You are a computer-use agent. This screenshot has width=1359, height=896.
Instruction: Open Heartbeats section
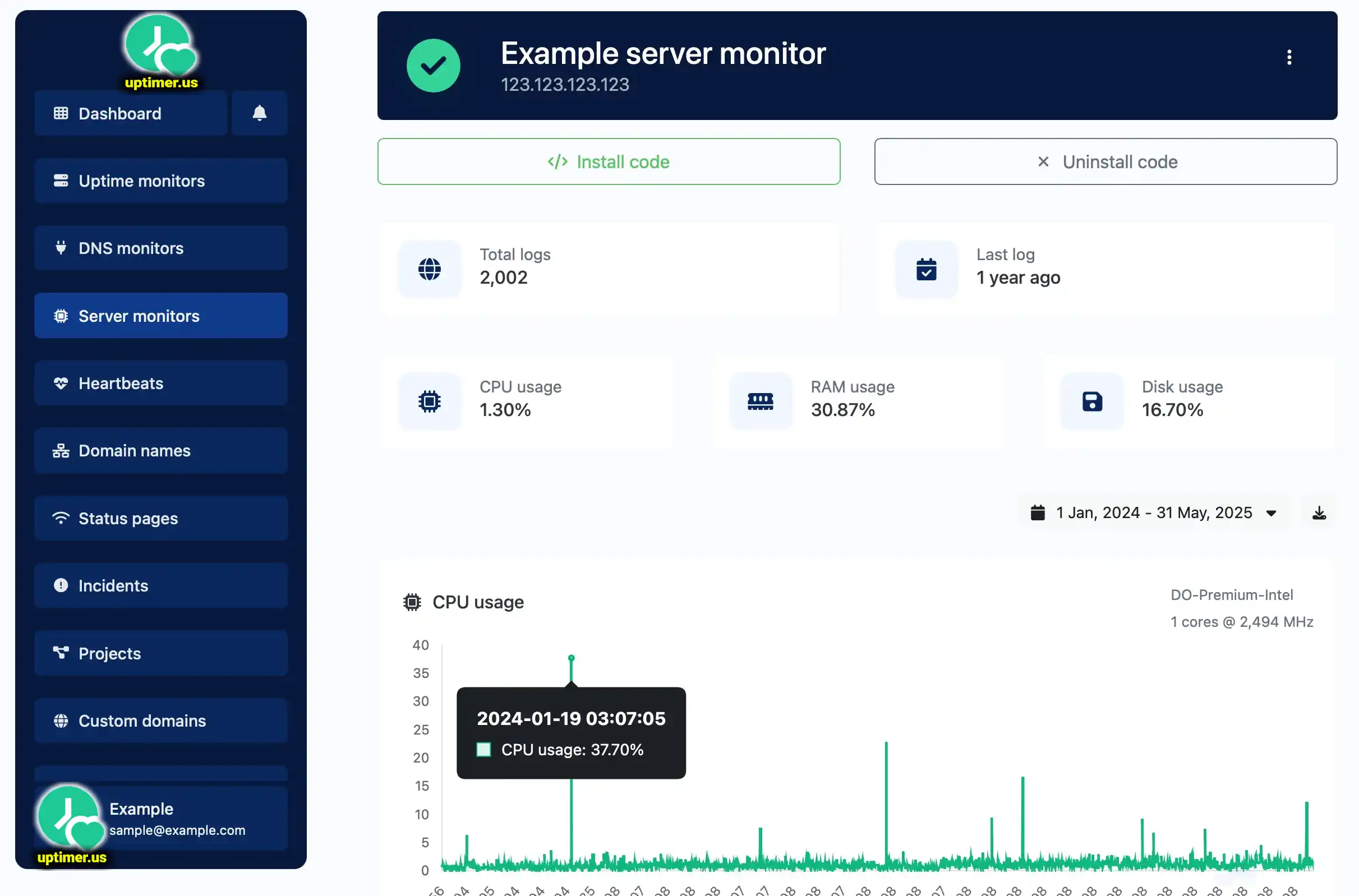[160, 383]
